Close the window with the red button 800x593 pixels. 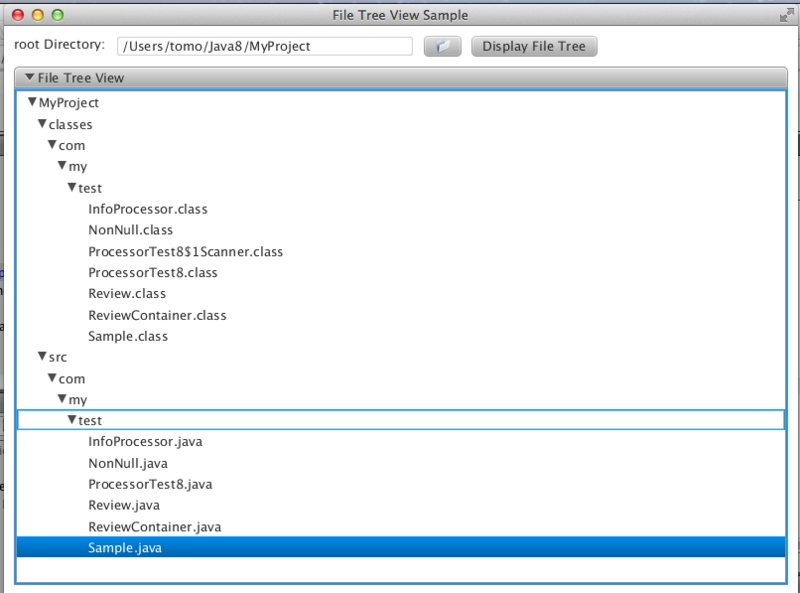click(18, 15)
